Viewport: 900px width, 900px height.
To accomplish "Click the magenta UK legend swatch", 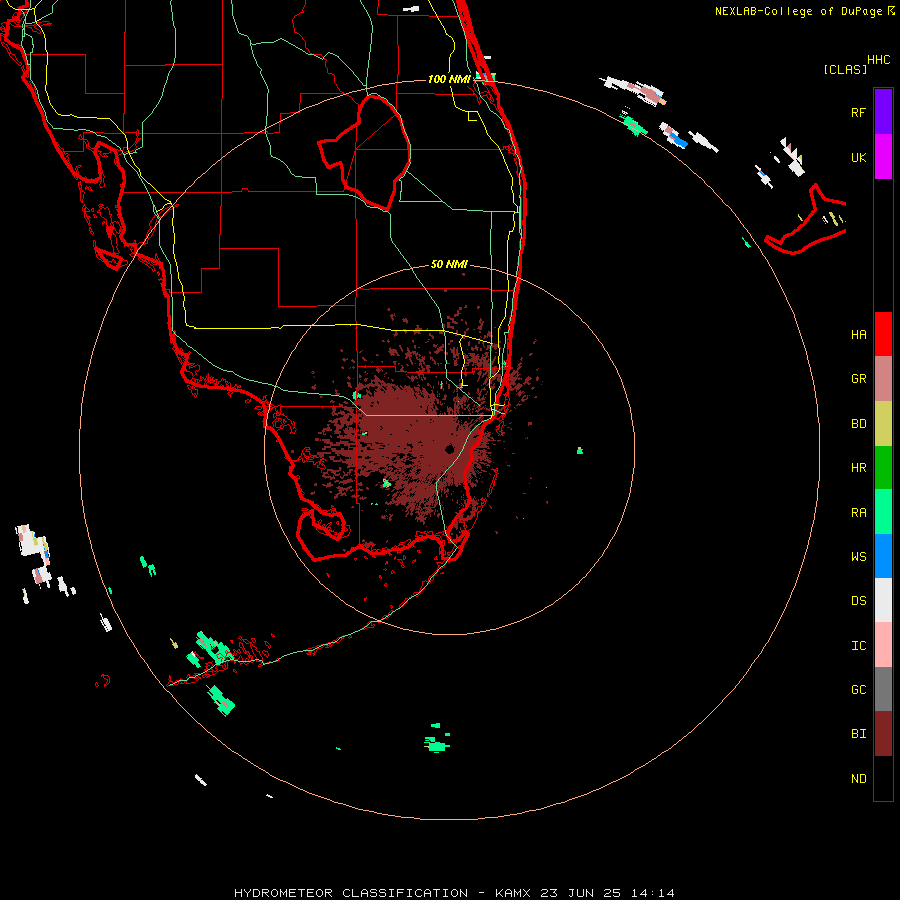I will tap(883, 157).
